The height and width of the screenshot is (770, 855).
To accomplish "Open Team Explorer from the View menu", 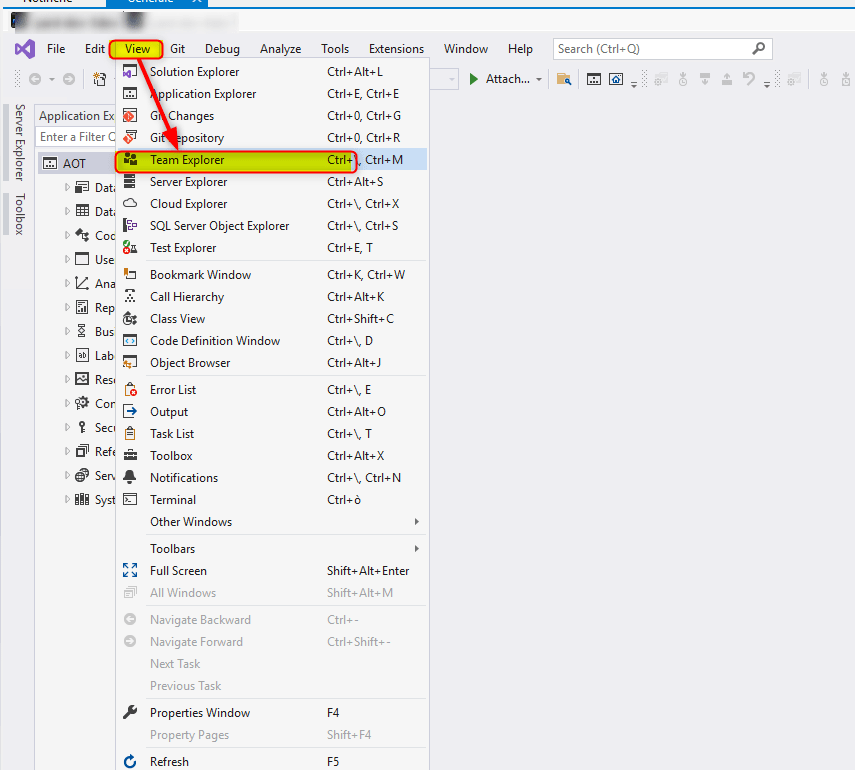I will [x=187, y=160].
